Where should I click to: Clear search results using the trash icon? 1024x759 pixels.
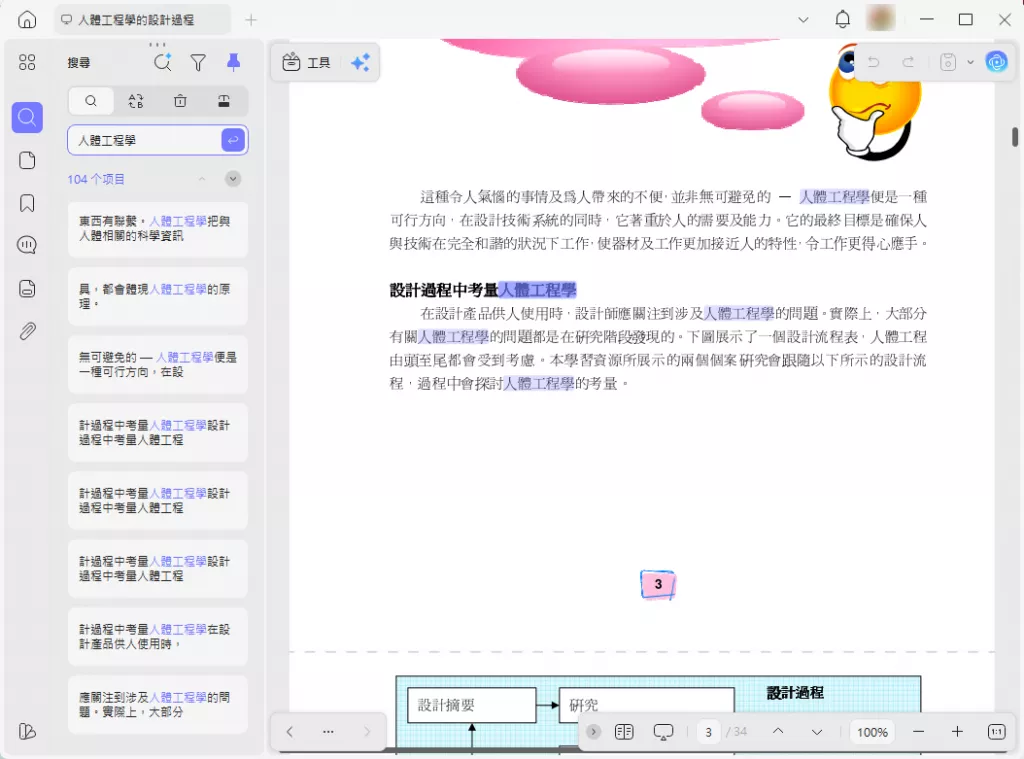coord(180,101)
